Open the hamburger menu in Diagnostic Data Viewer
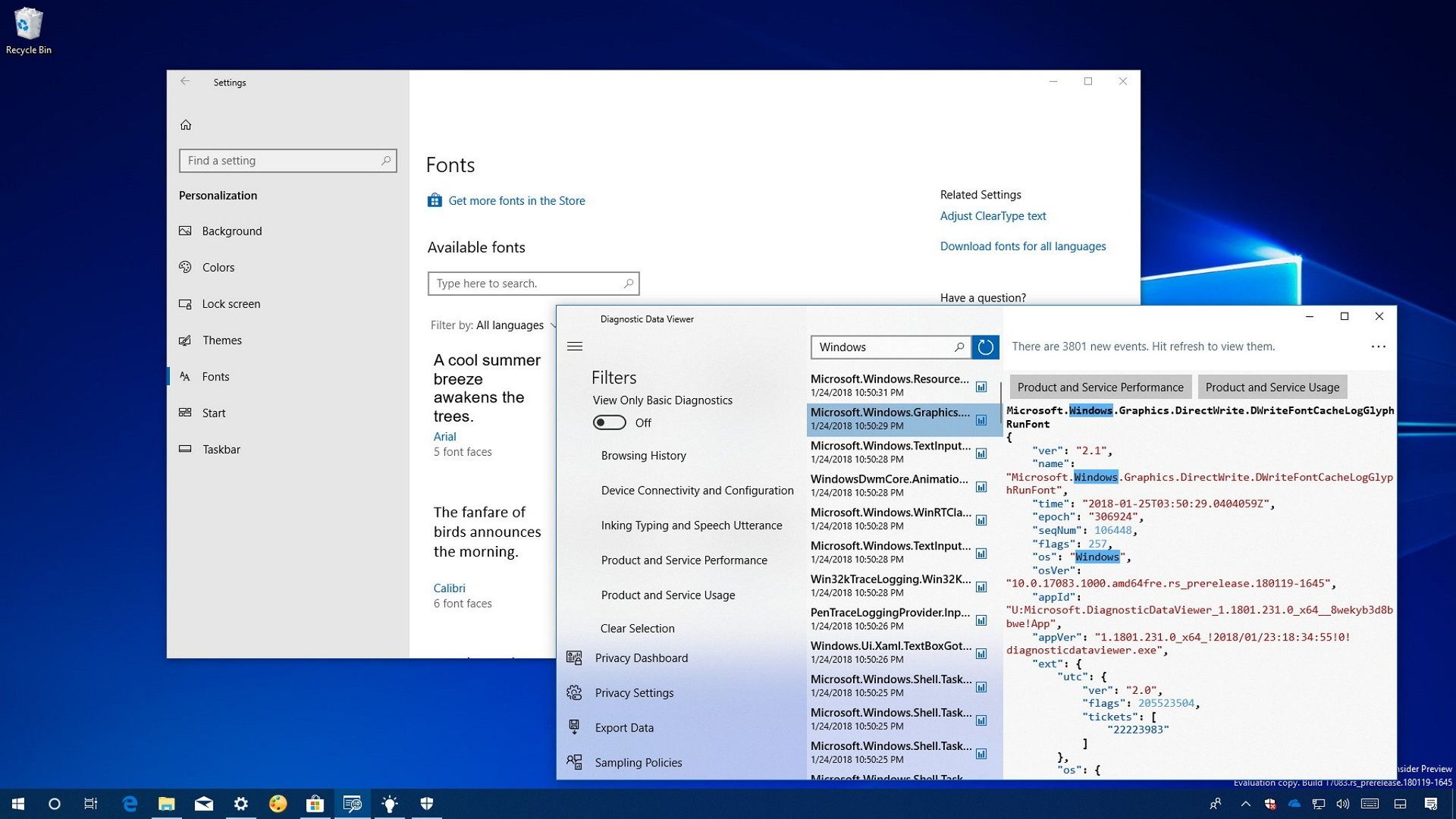1456x819 pixels. (576, 346)
